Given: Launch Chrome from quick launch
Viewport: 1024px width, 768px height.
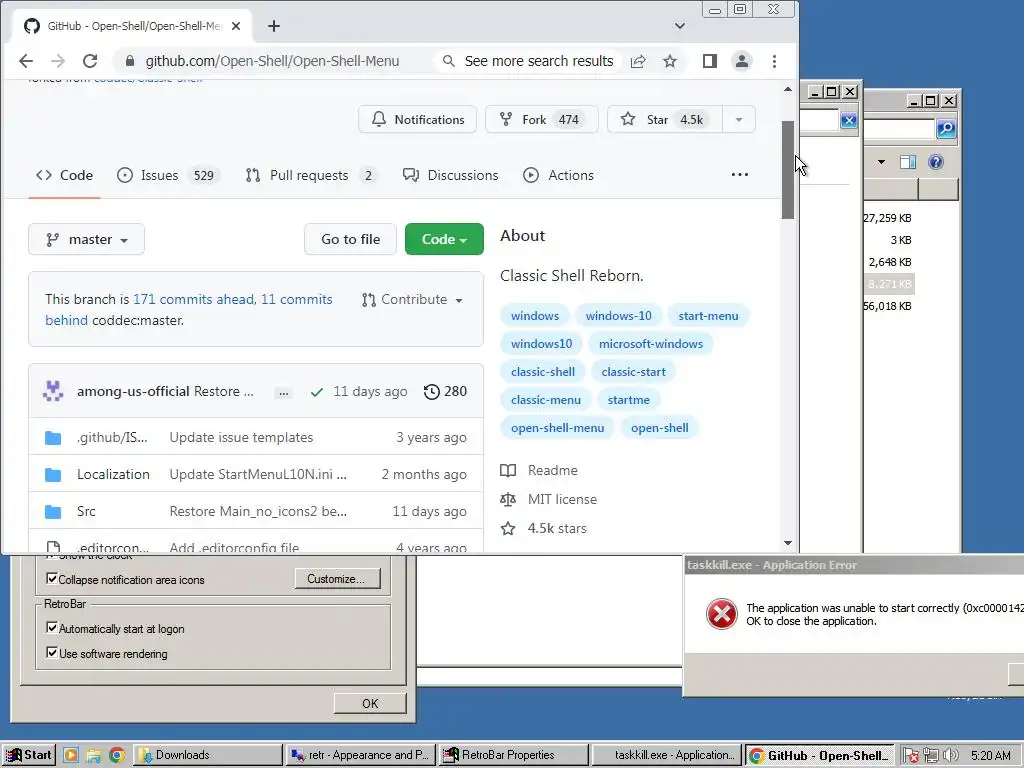Looking at the screenshot, I should pyautogui.click(x=117, y=756).
